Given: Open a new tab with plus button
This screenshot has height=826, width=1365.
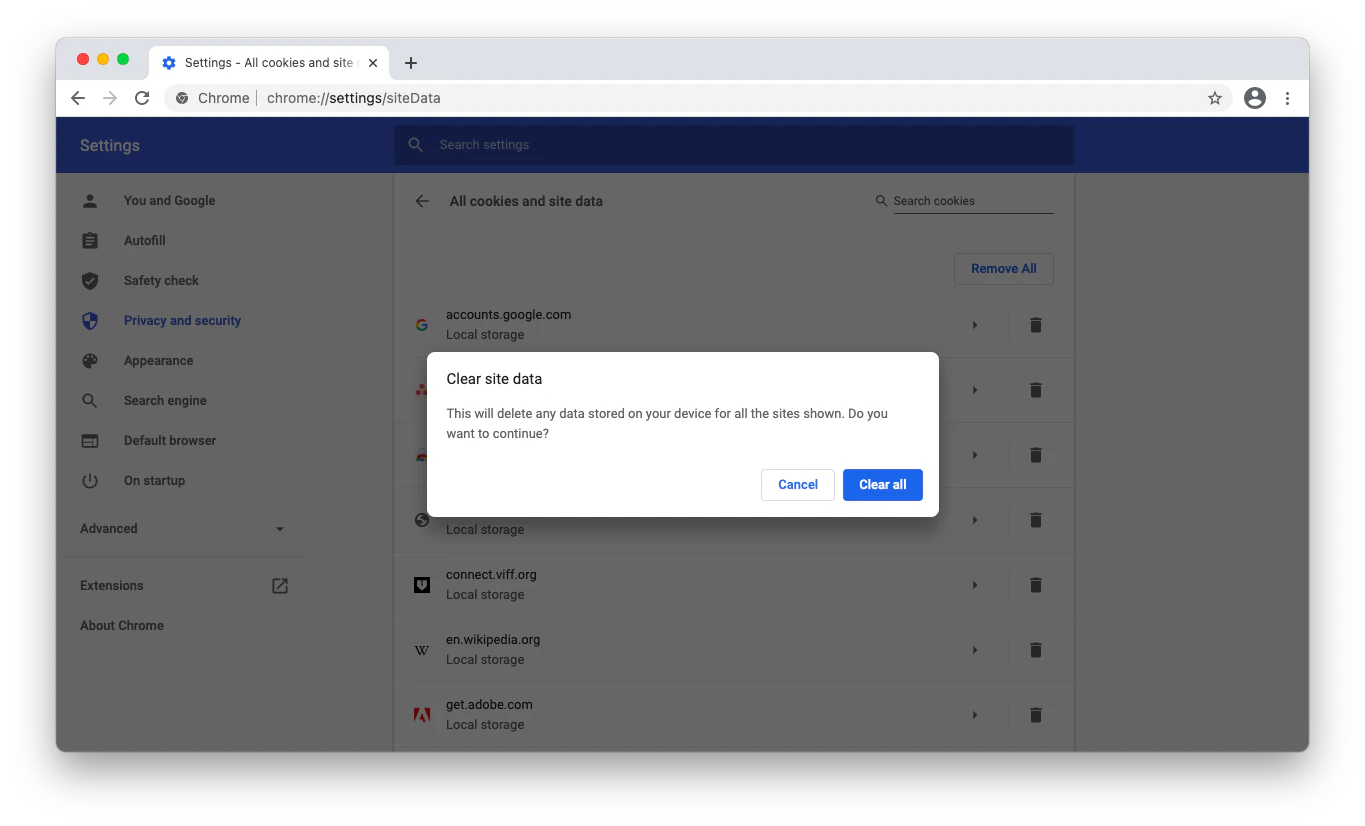Looking at the screenshot, I should [411, 63].
